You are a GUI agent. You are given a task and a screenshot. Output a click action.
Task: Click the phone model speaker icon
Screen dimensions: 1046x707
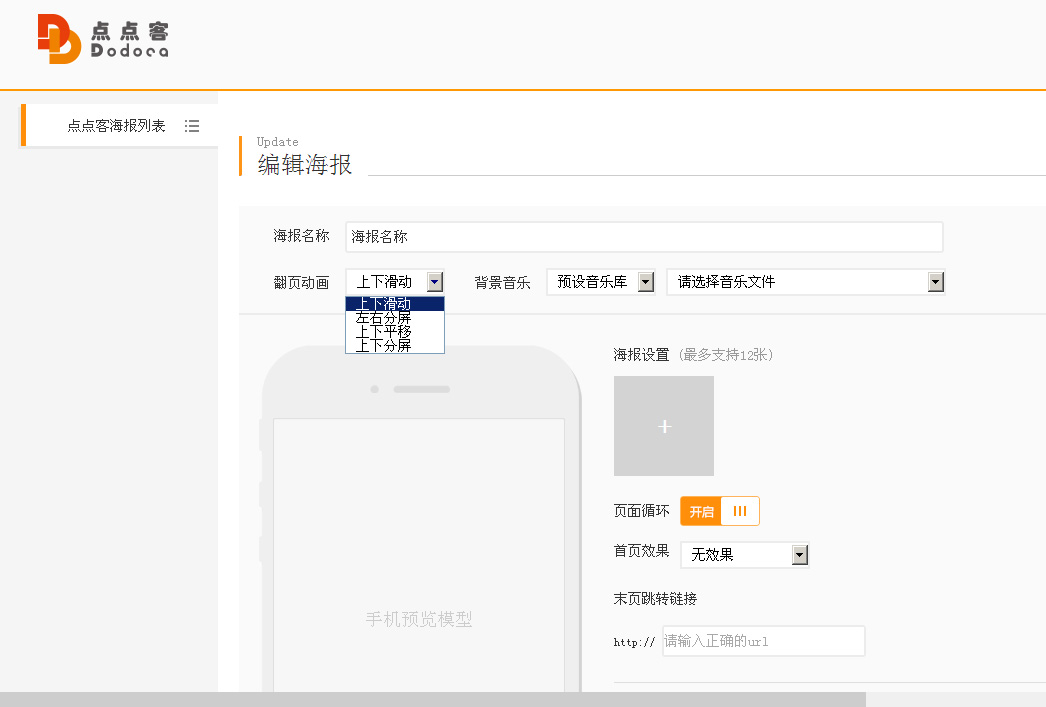click(x=421, y=389)
